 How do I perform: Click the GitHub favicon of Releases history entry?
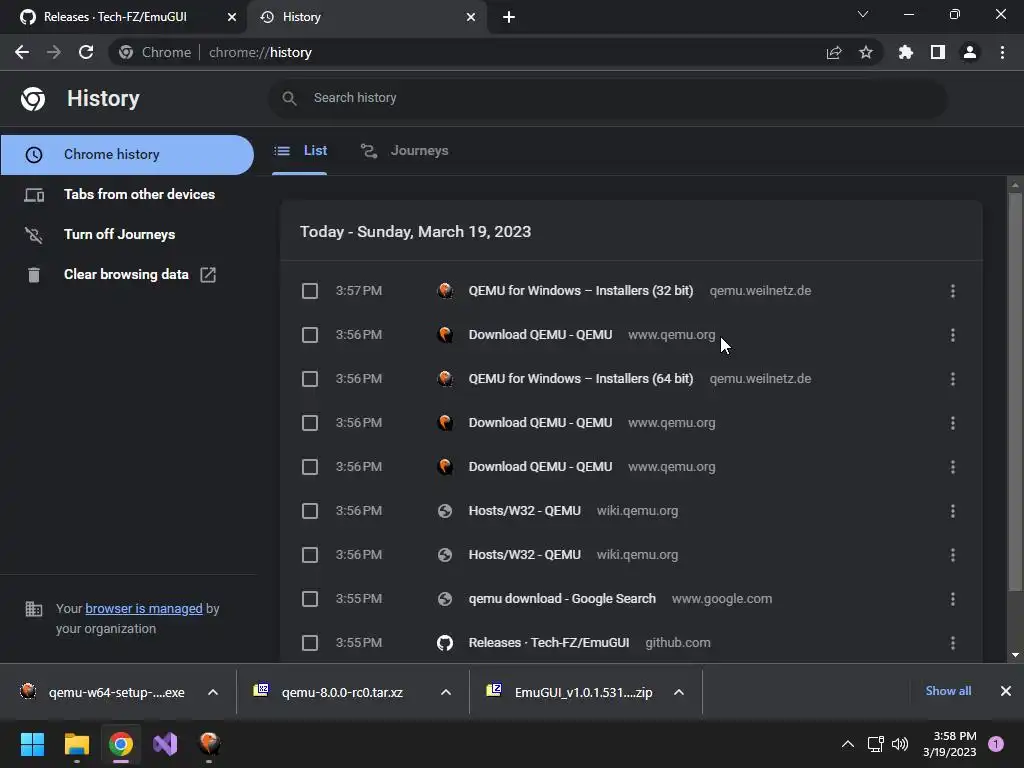click(445, 643)
